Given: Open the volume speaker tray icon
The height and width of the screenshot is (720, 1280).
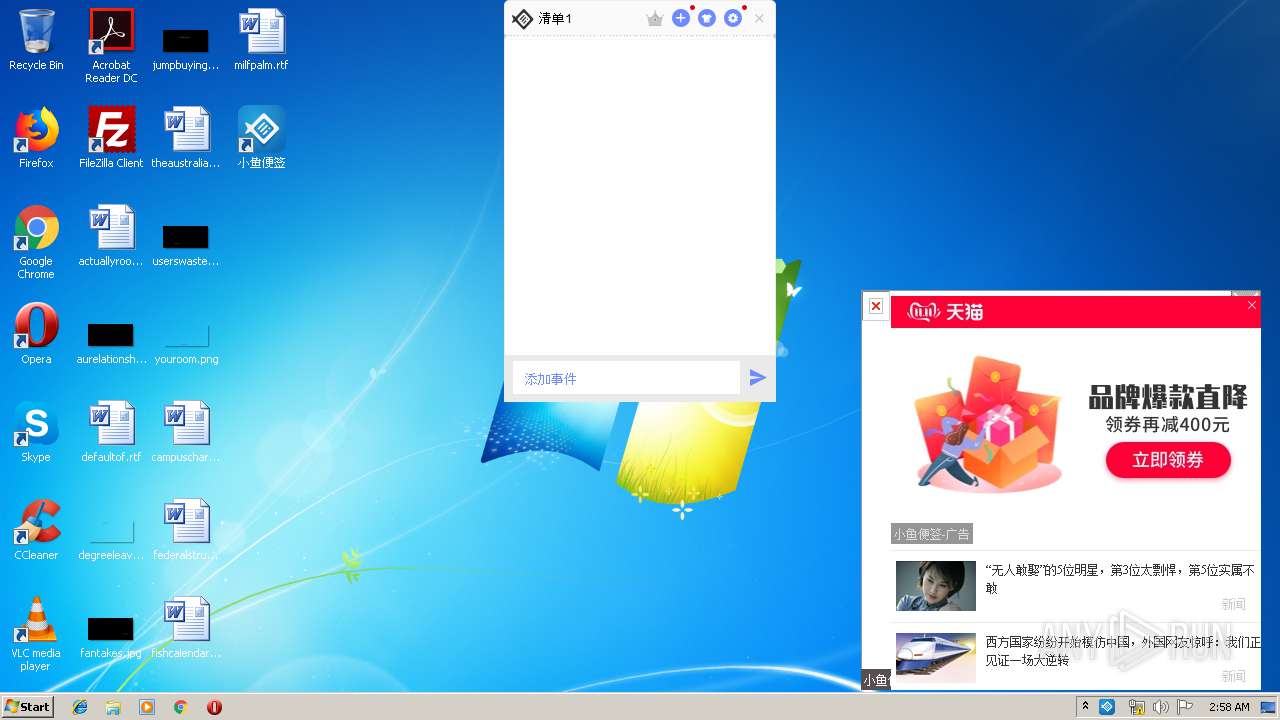Looking at the screenshot, I should pyautogui.click(x=1160, y=707).
